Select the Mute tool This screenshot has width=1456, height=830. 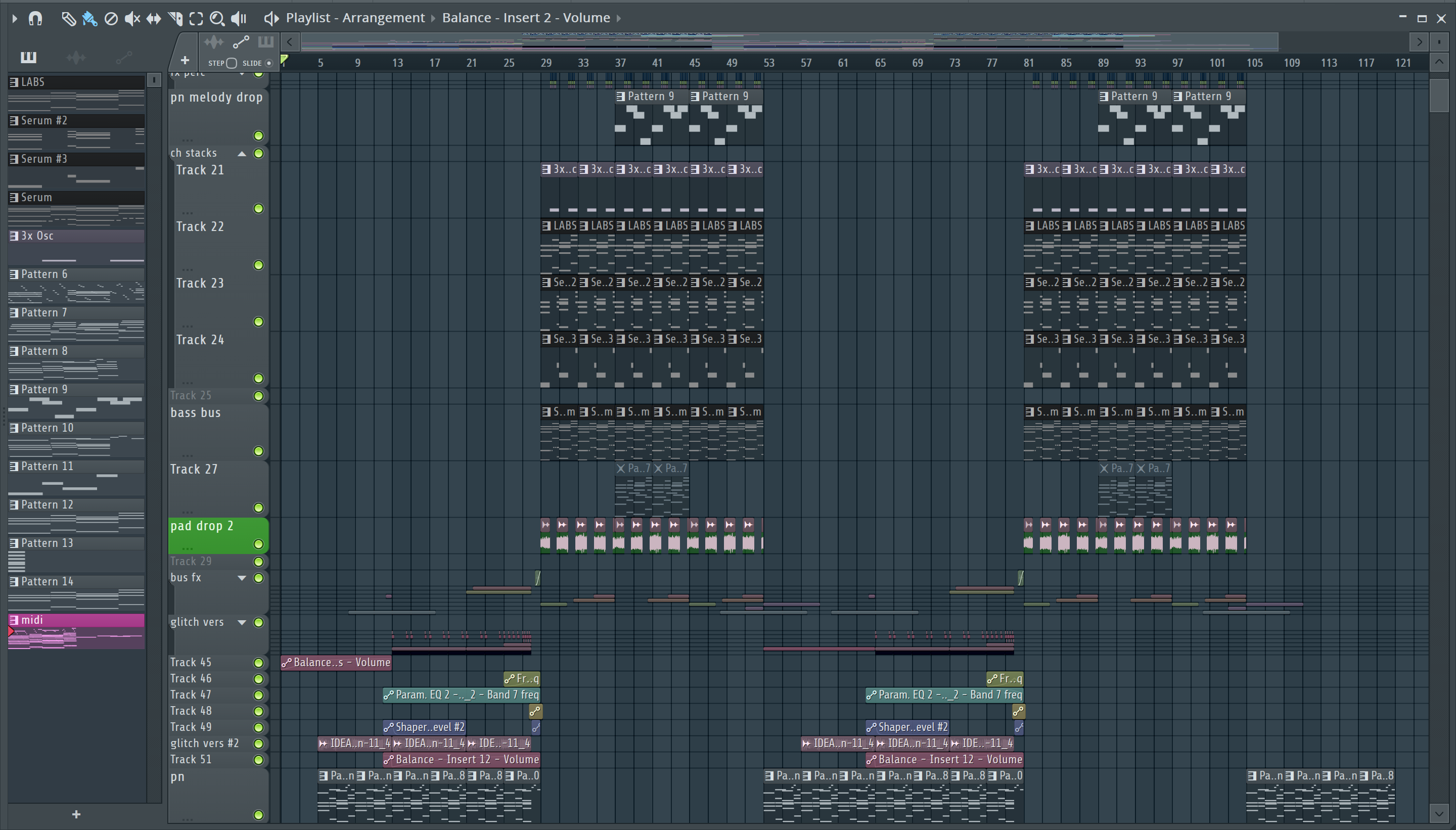(x=131, y=19)
